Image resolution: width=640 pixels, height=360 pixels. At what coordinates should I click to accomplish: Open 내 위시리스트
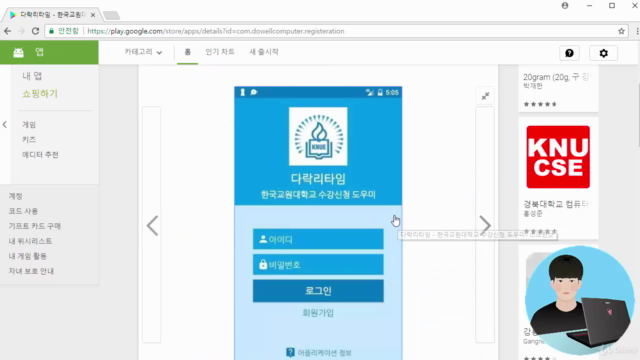point(30,241)
